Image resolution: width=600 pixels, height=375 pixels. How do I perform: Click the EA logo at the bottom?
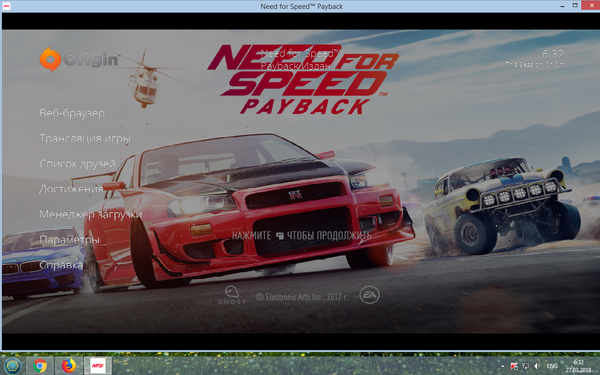369,295
